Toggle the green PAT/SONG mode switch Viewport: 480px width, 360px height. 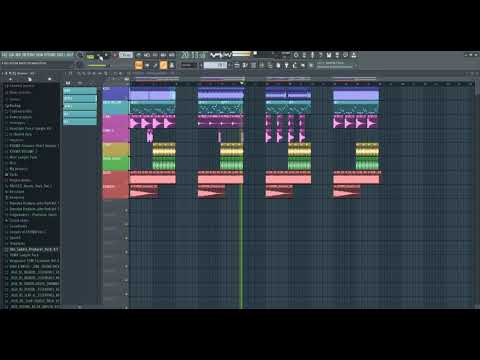90,57
